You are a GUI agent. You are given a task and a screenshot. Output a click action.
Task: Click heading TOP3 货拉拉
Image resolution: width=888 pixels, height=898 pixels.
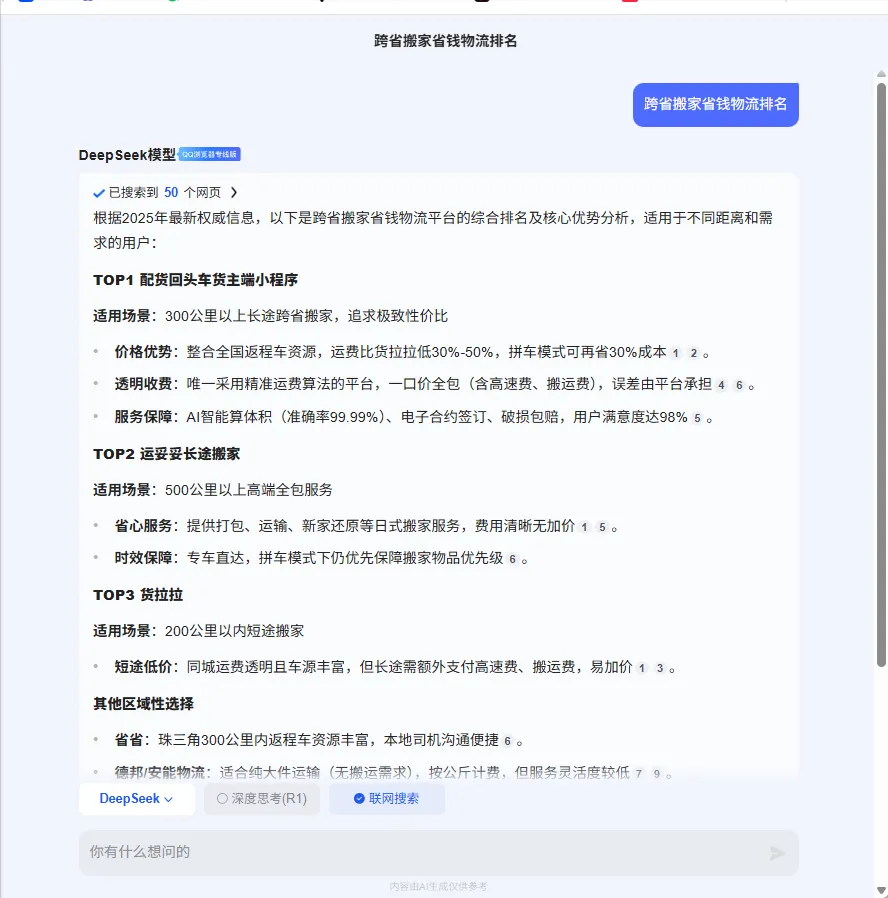pos(138,595)
